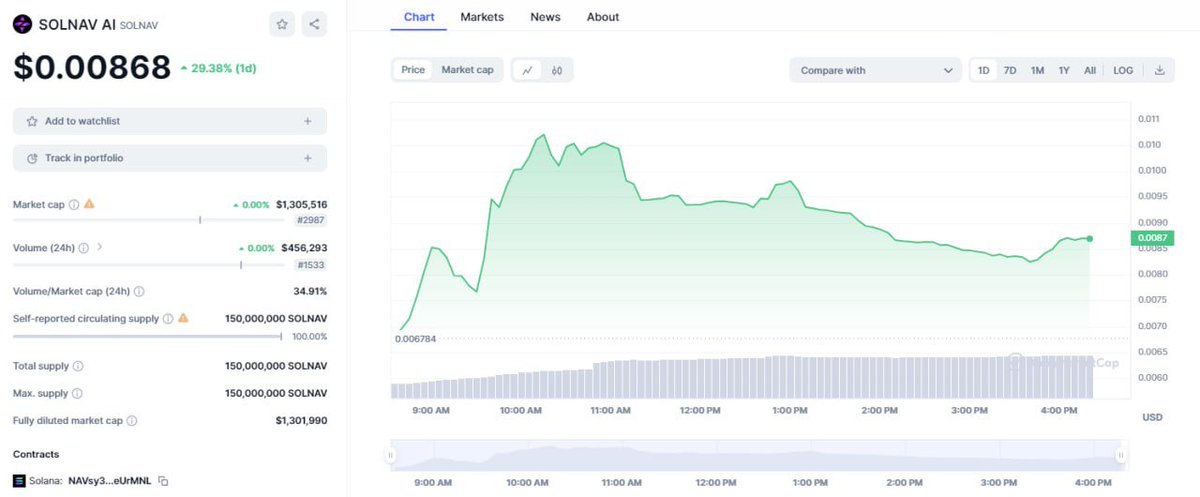Click the pie icon beside Track in portfolio

33,158
